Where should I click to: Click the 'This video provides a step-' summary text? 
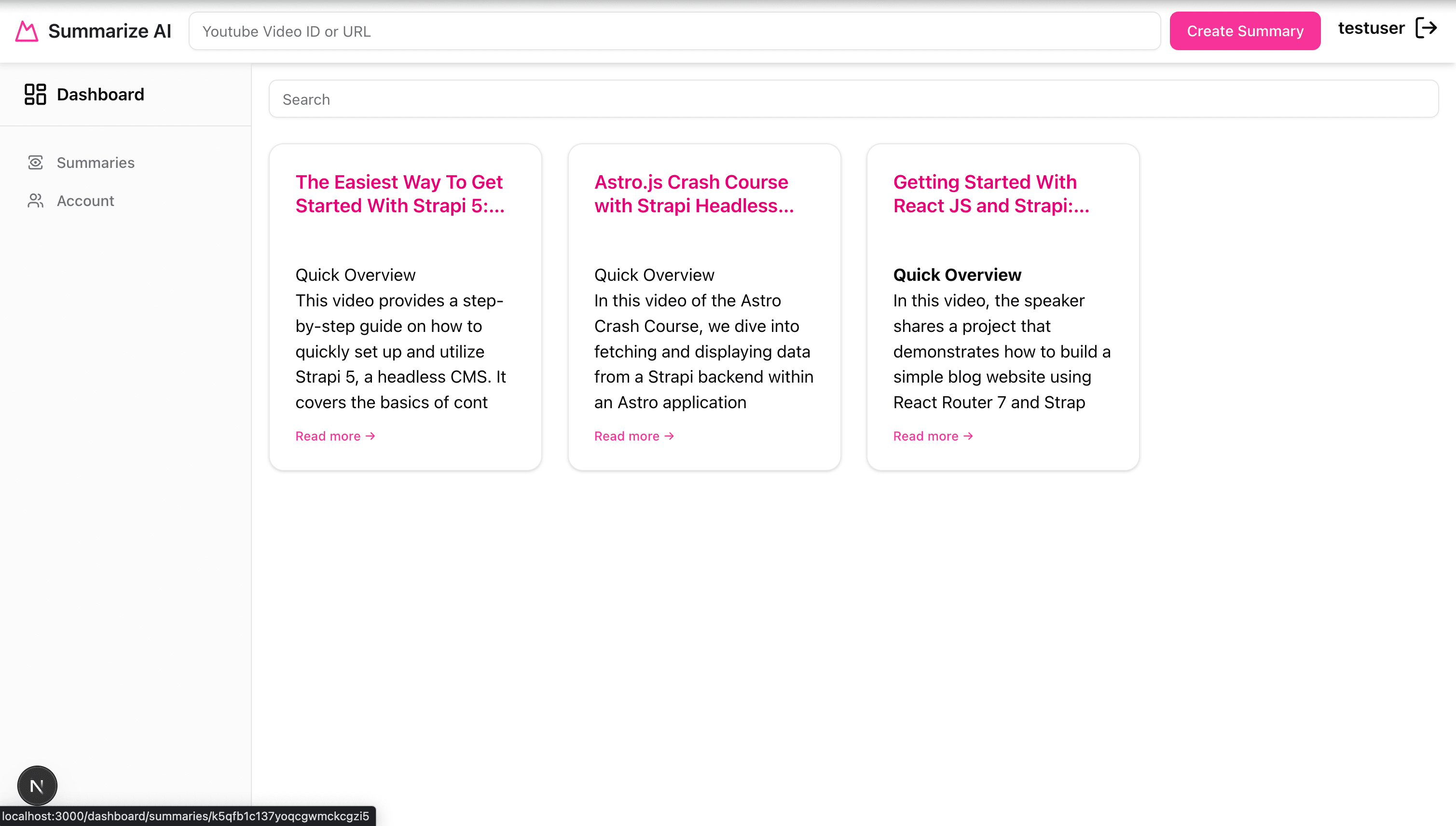tap(399, 301)
